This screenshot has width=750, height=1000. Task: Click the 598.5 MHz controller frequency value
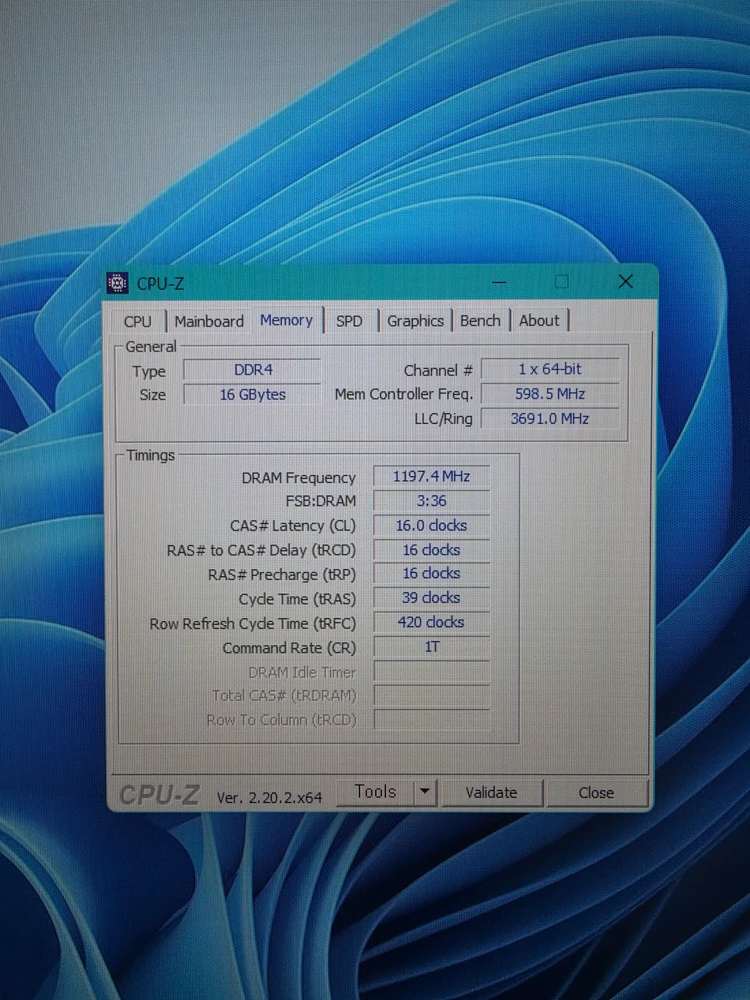point(550,394)
